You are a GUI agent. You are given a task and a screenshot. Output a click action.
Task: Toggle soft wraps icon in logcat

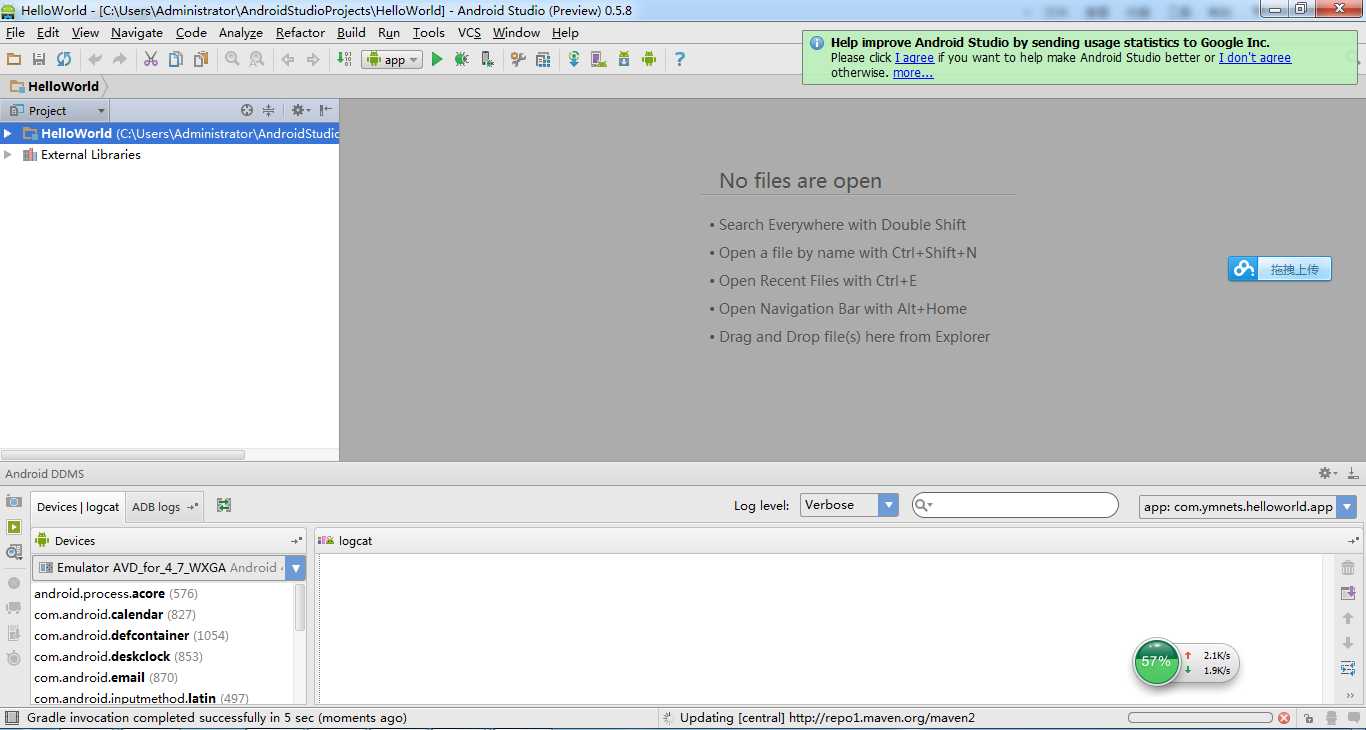click(1348, 668)
